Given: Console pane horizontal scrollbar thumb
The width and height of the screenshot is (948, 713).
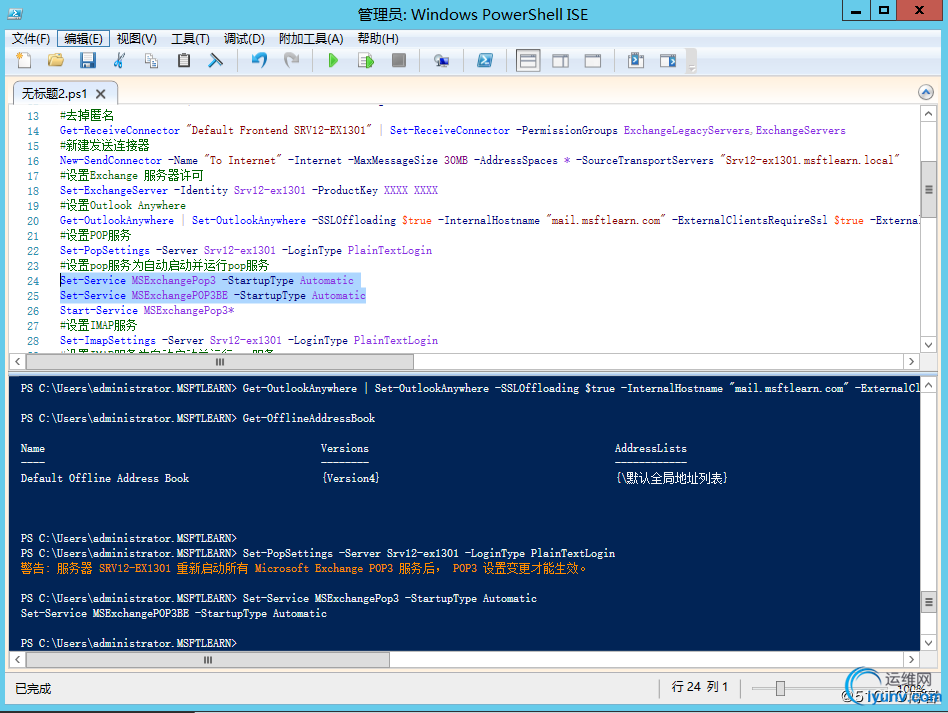Looking at the screenshot, I should [207, 659].
